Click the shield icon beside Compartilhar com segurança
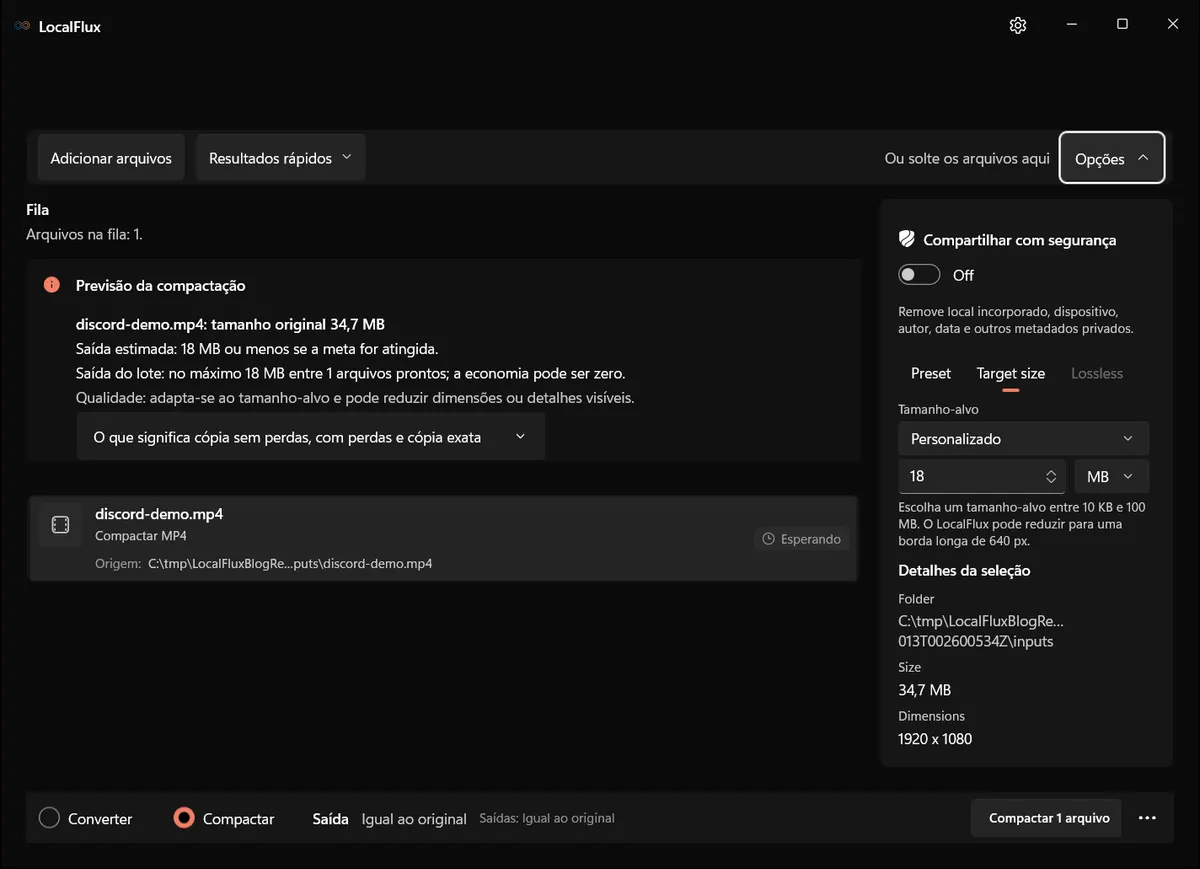Screen dimensions: 1200x869 [907, 239]
